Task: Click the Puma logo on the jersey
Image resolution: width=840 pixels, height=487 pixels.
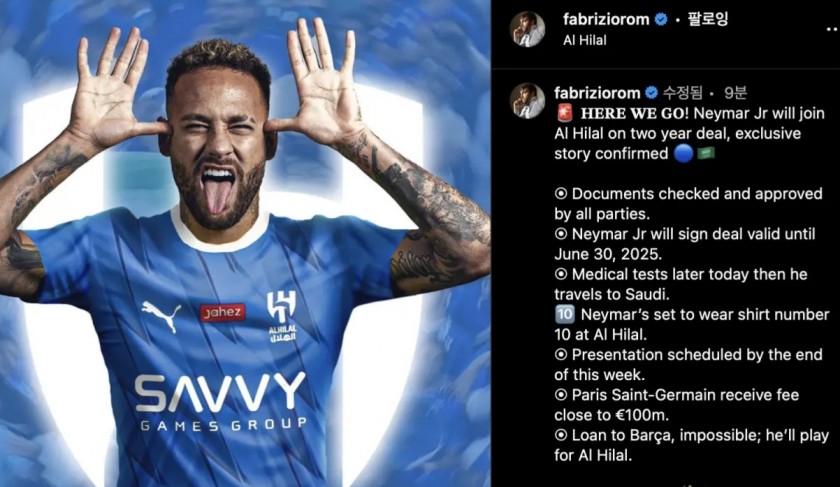Action: pos(161,316)
